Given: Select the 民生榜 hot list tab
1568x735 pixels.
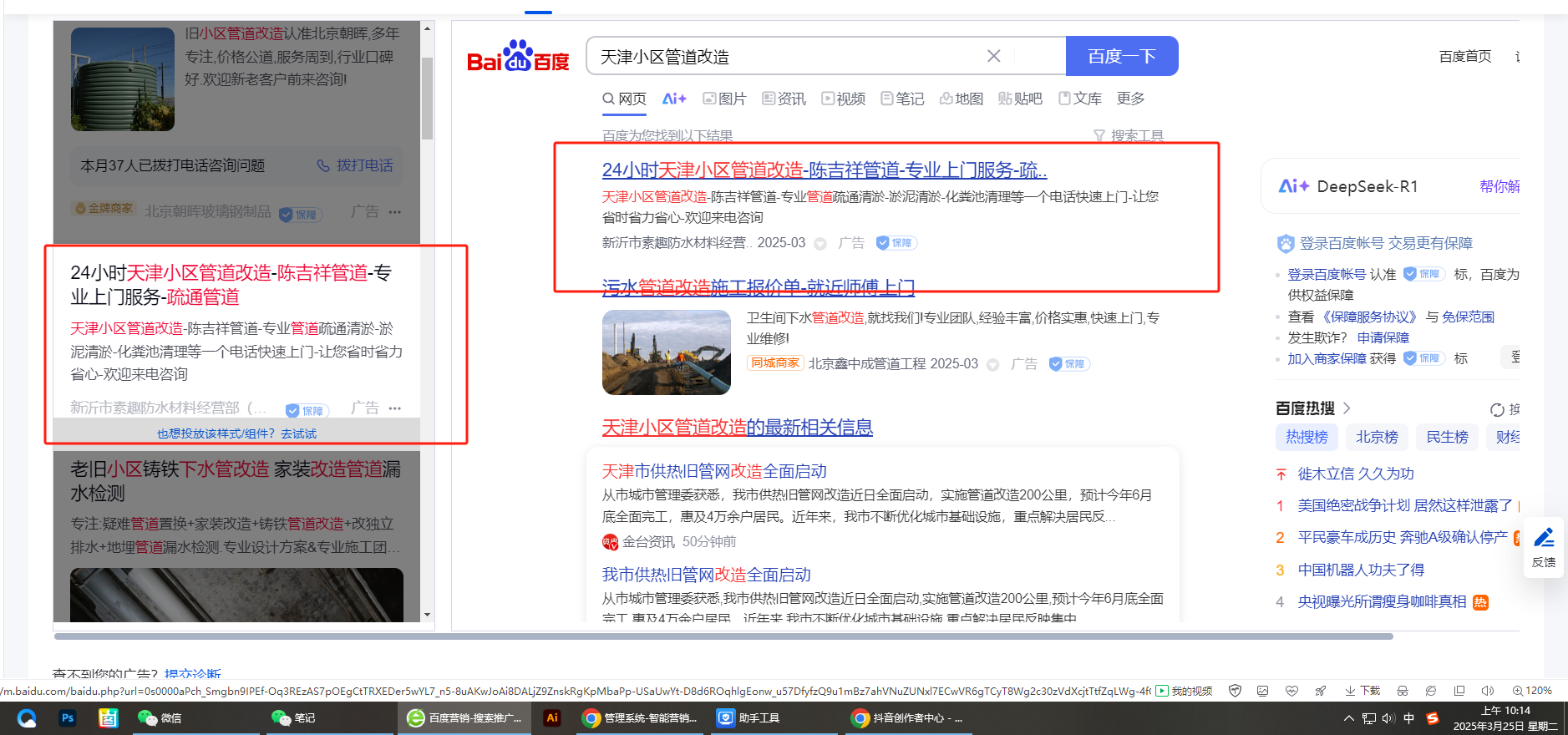Looking at the screenshot, I should tap(1446, 437).
